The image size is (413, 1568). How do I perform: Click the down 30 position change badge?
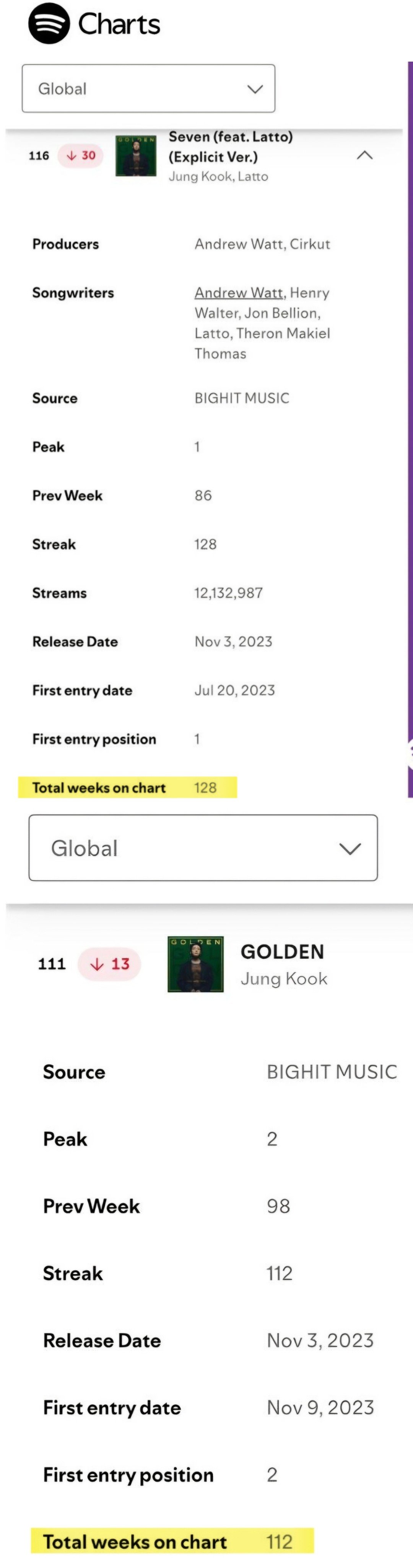point(81,156)
